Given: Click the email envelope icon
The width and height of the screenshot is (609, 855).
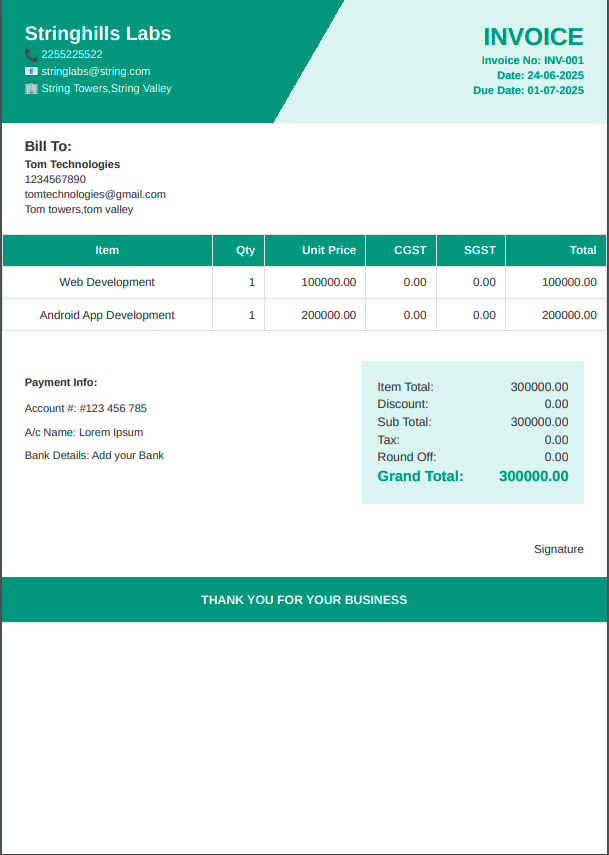Looking at the screenshot, I should [x=31, y=72].
